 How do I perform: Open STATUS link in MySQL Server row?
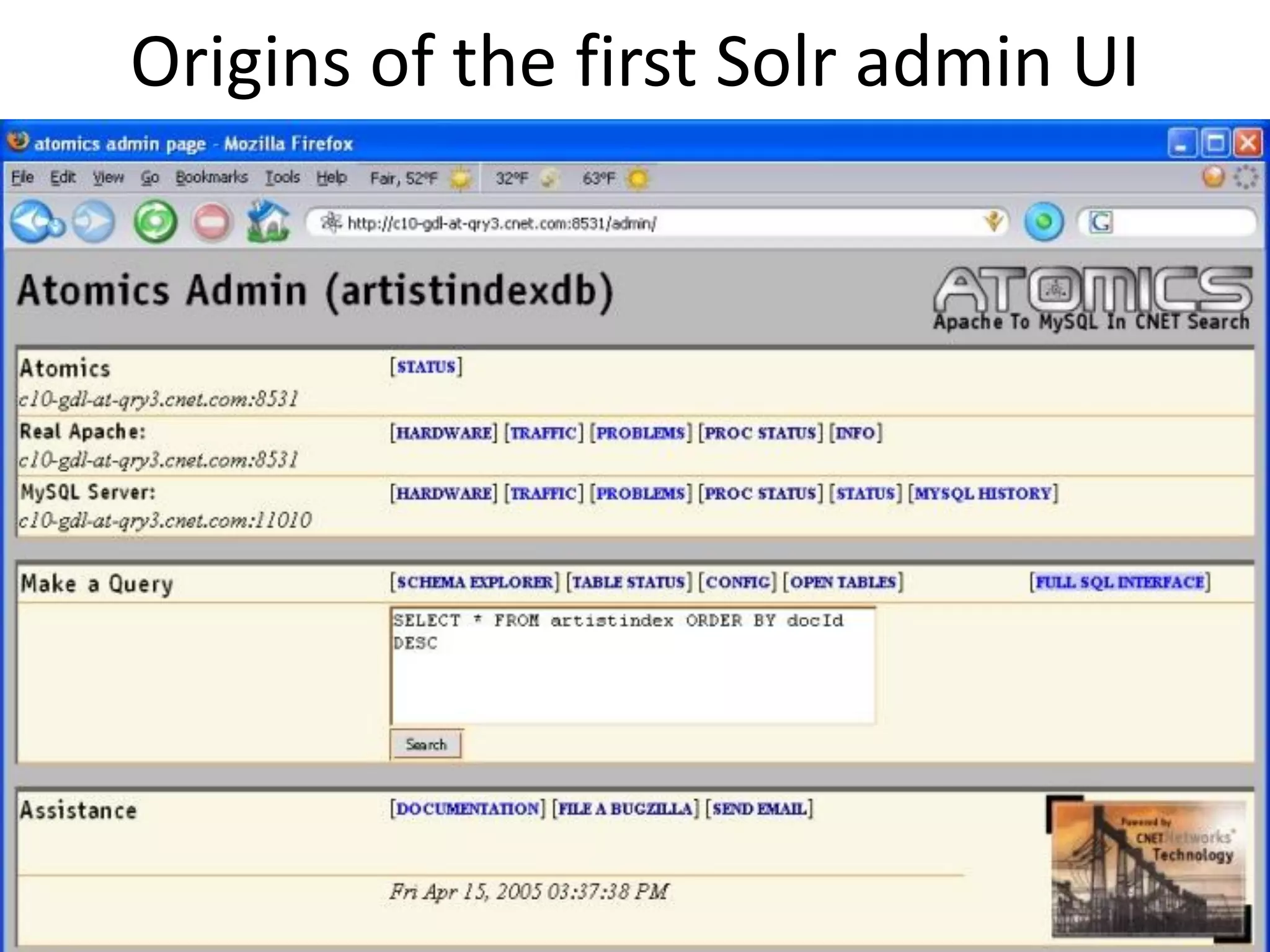coord(865,493)
